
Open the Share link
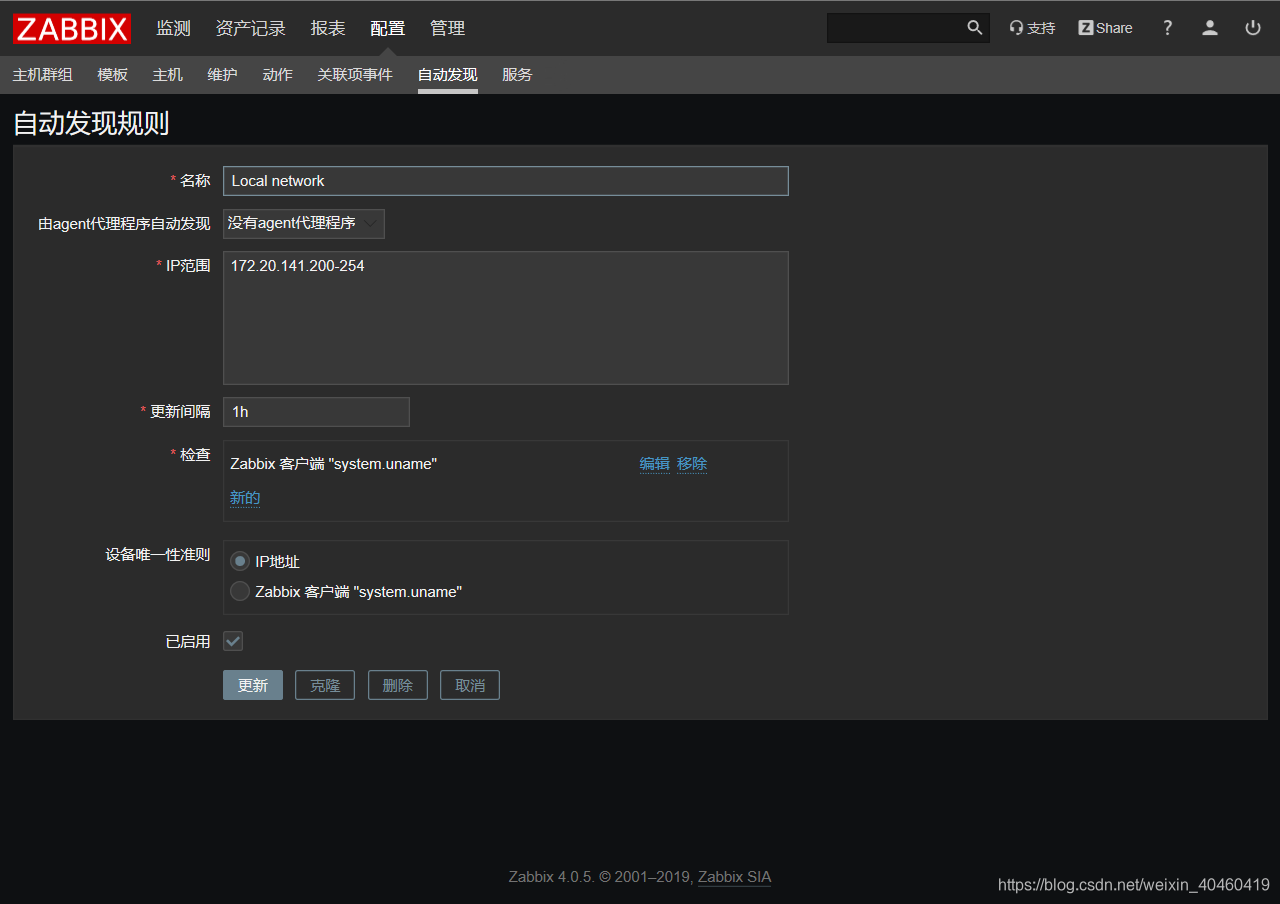click(x=1105, y=28)
